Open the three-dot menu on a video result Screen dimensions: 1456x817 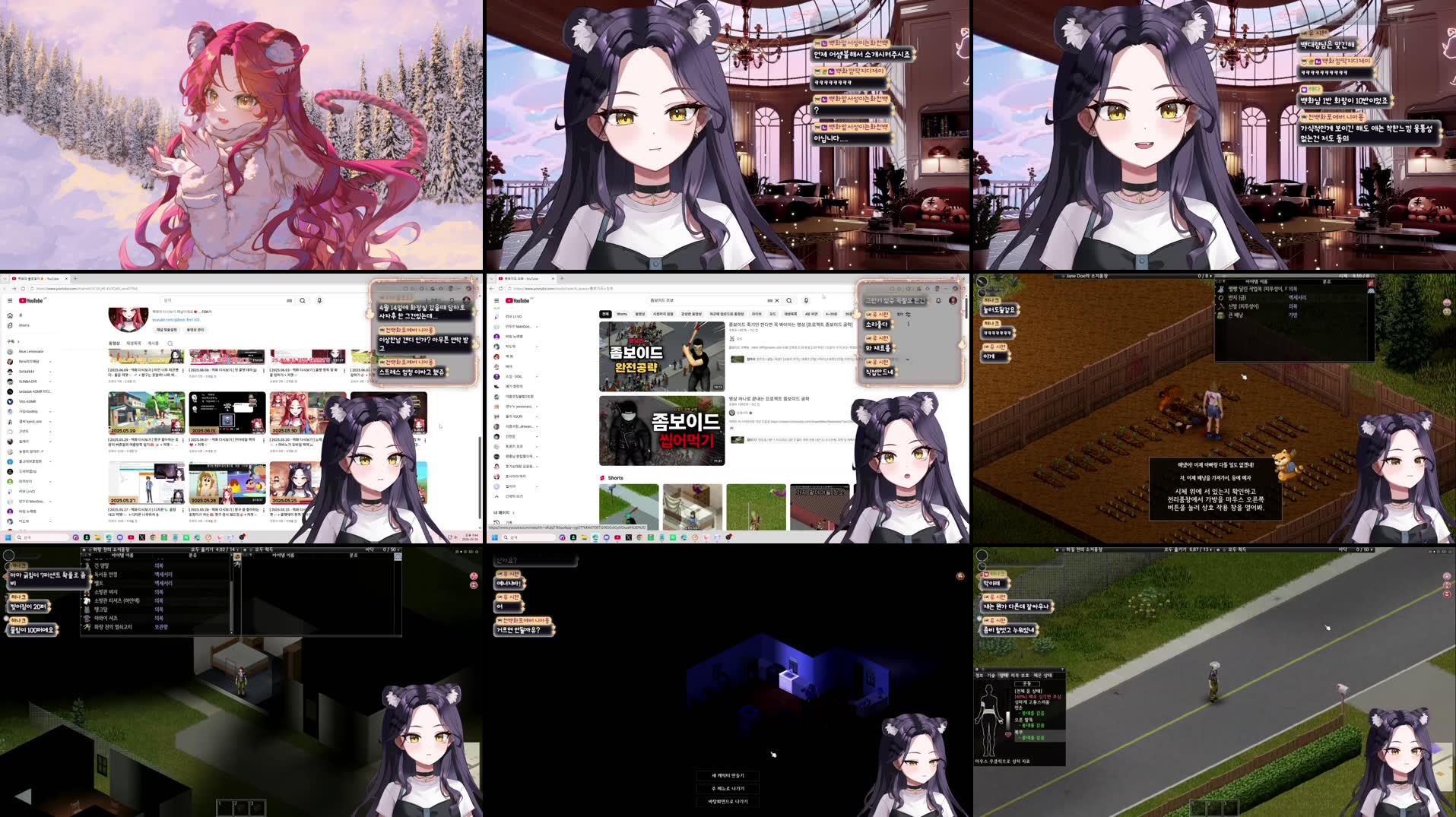908,324
